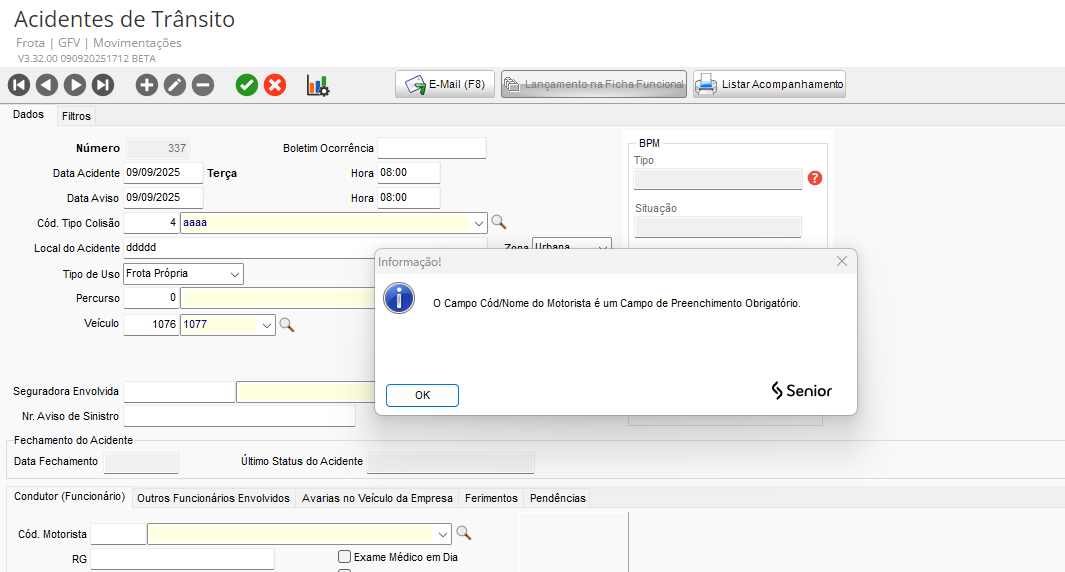Viewport: 1065px width, 572px height.
Task: Click OK in the information dialog
Action: [422, 395]
